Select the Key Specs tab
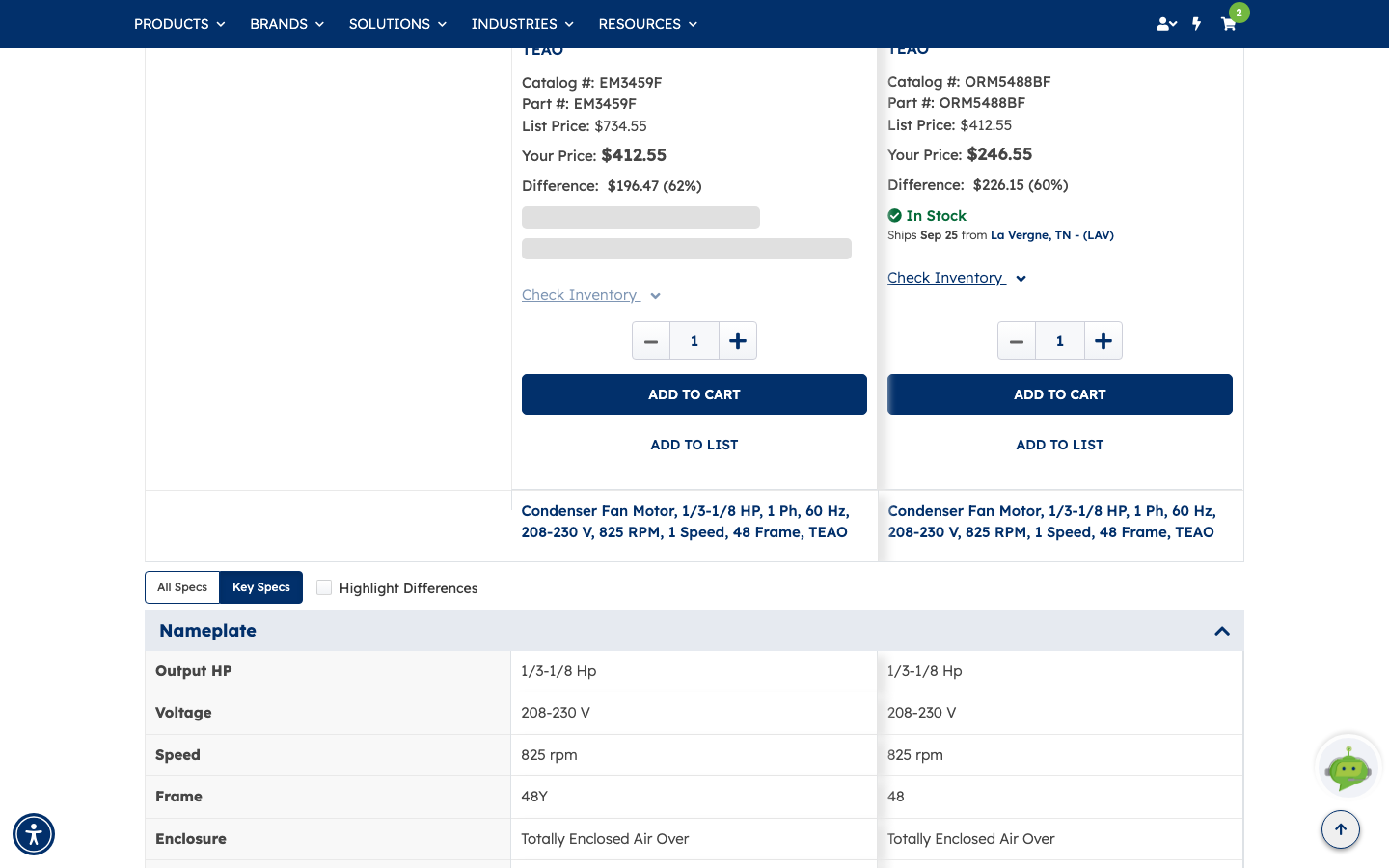 [261, 587]
